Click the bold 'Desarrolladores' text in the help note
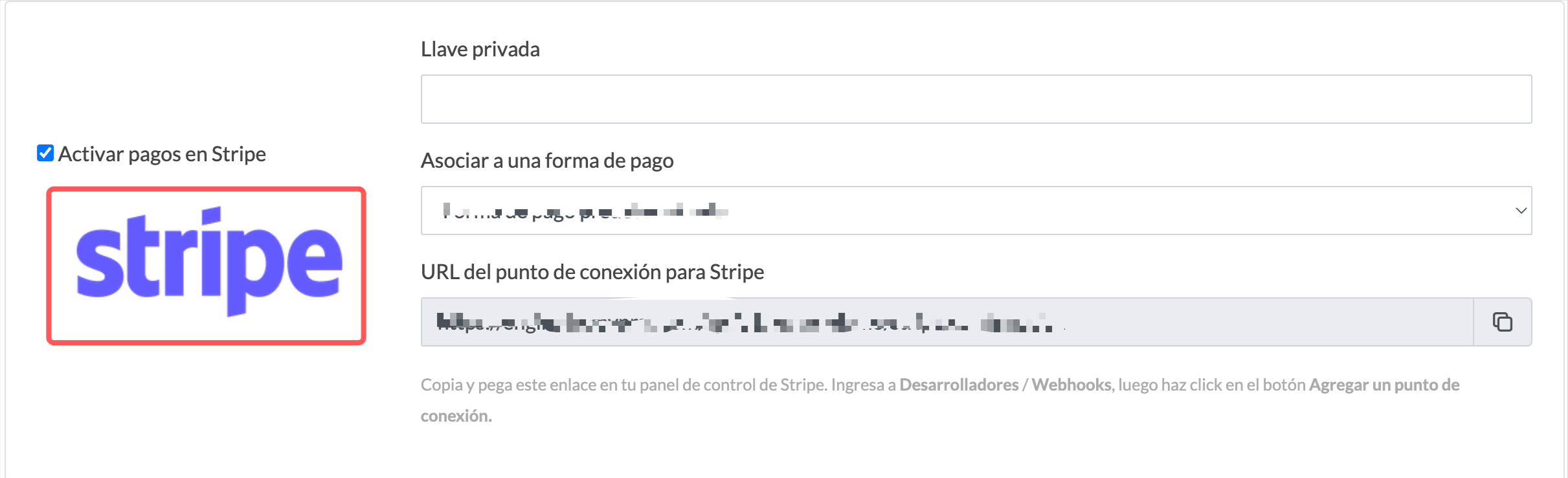The height and width of the screenshot is (478, 1568). 959,385
